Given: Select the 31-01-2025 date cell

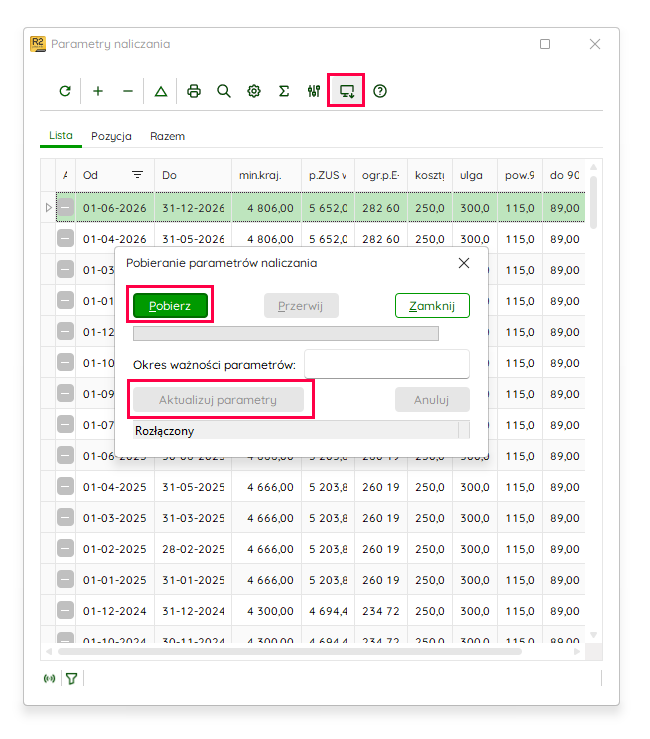Looking at the screenshot, I should pos(193,580).
